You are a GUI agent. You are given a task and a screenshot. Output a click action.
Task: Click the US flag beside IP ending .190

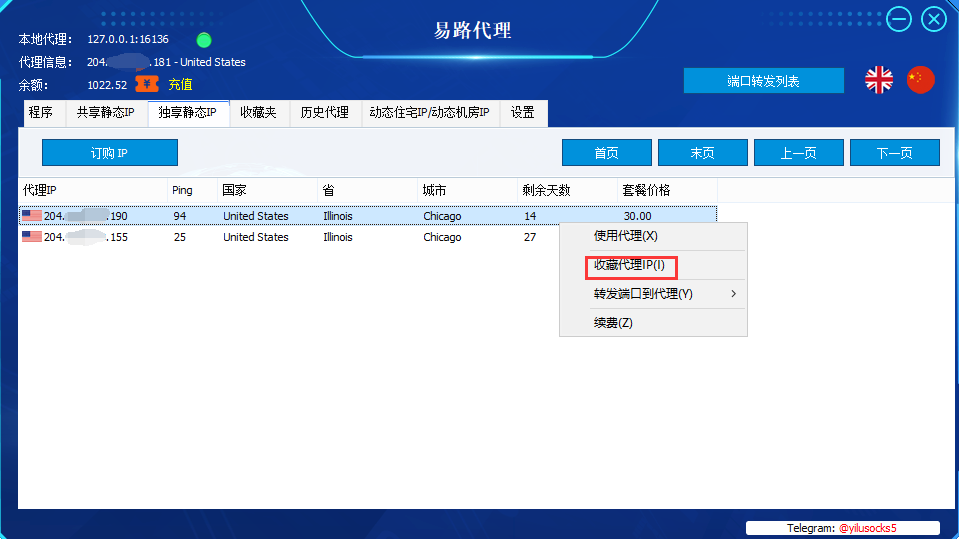32,215
